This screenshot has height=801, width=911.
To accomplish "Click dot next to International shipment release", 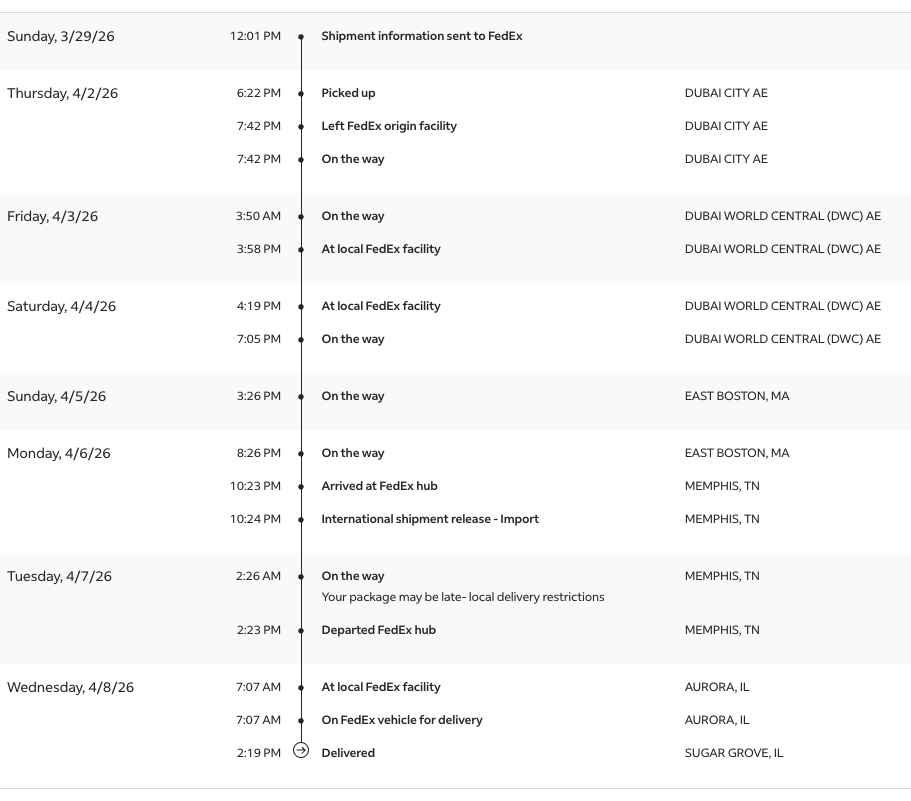I will tap(301, 520).
